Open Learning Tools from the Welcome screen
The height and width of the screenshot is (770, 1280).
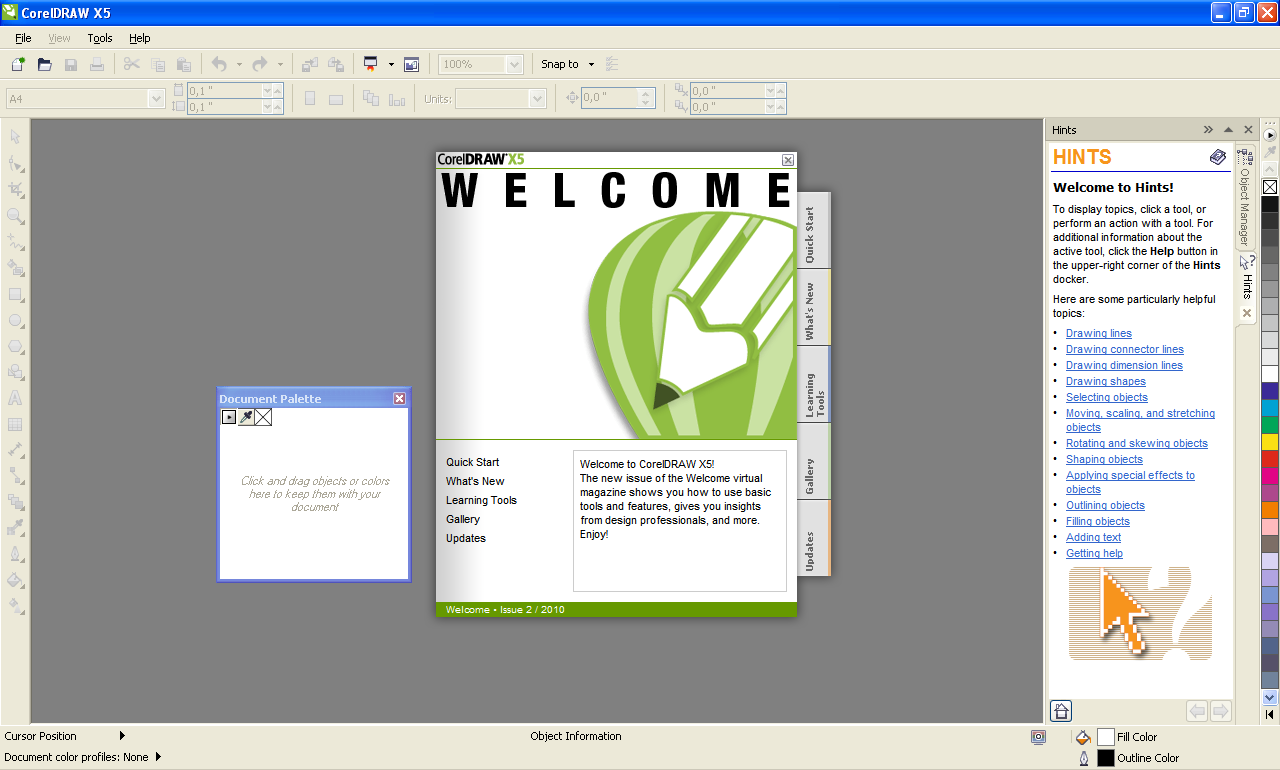click(x=481, y=500)
